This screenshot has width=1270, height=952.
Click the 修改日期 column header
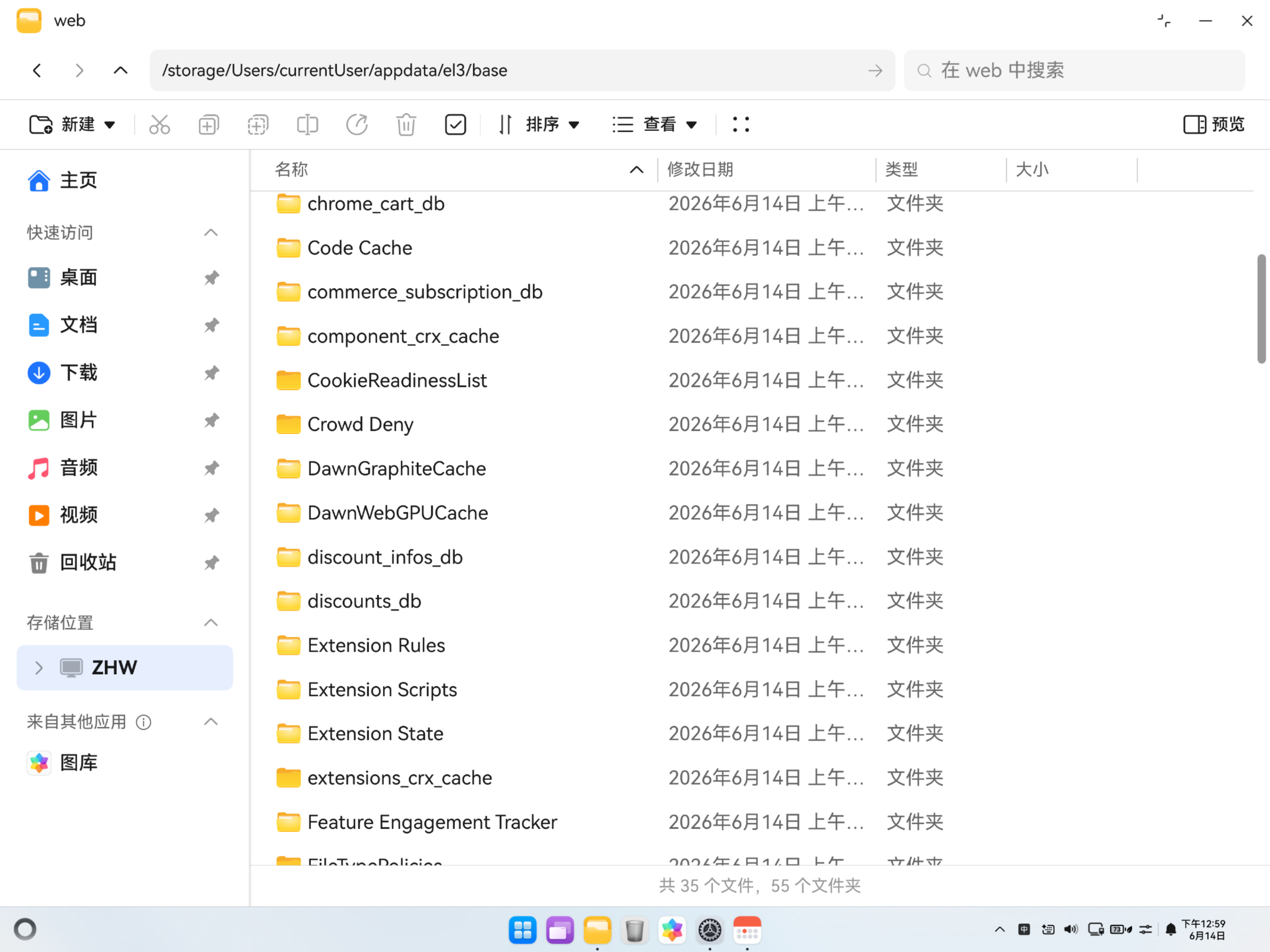click(766, 170)
